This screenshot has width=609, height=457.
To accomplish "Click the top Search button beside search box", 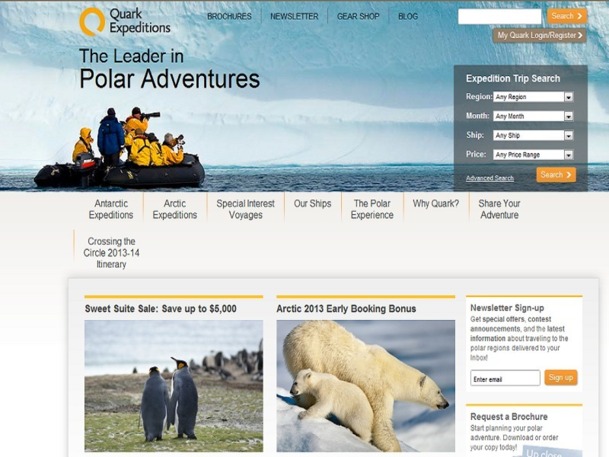I will tap(567, 16).
